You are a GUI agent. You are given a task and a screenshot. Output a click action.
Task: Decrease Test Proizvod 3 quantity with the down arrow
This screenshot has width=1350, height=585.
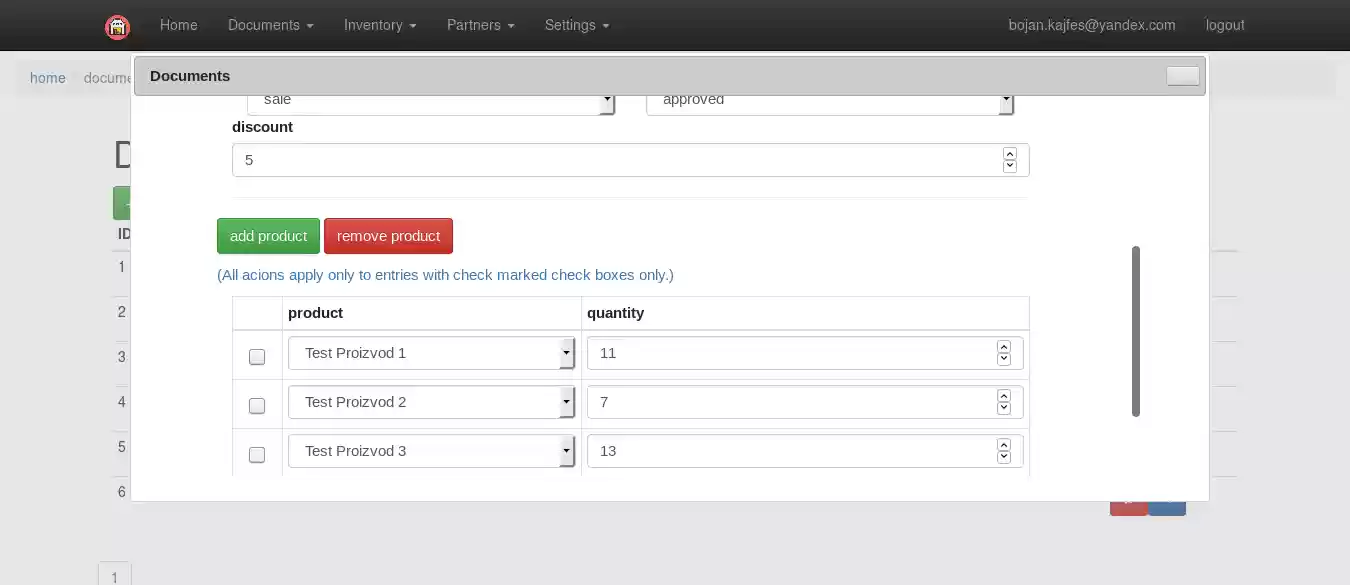coord(1003,456)
